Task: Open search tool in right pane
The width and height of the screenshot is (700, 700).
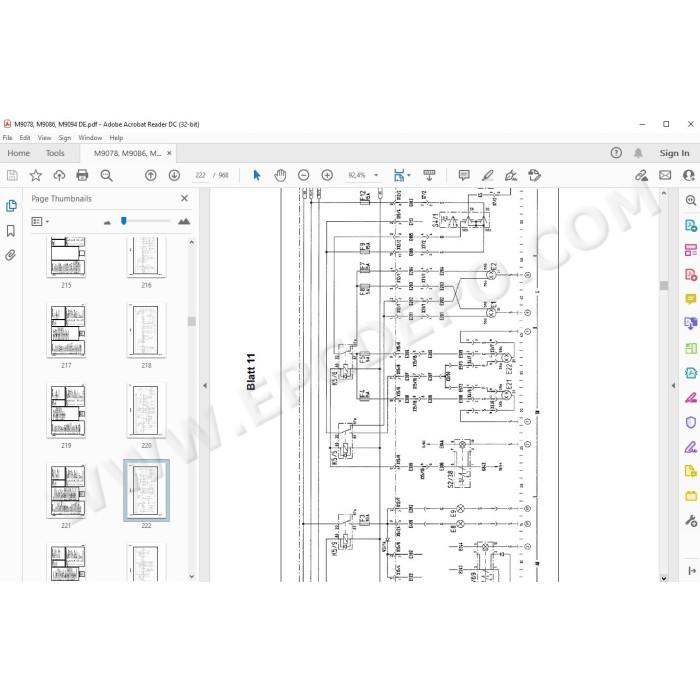Action: point(691,201)
